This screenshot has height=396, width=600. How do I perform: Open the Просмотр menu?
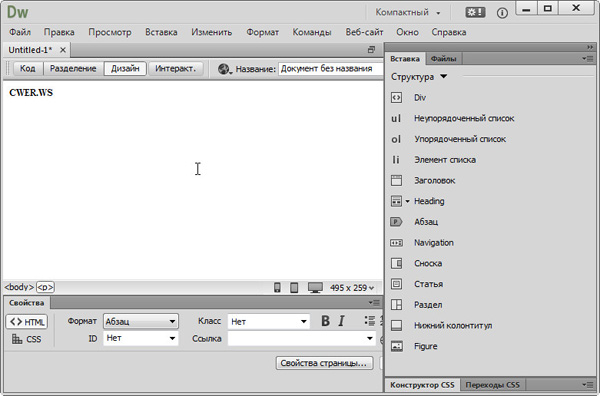click(x=110, y=32)
